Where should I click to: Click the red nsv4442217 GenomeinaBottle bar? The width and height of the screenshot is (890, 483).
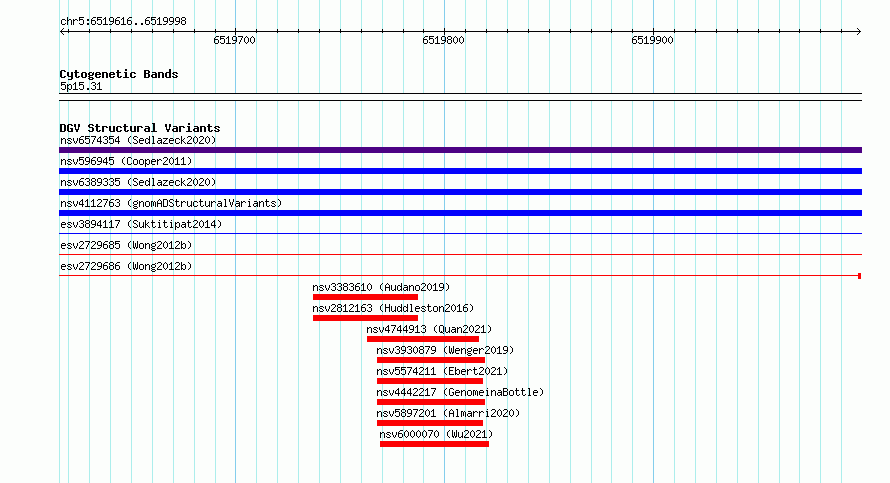pos(431,402)
